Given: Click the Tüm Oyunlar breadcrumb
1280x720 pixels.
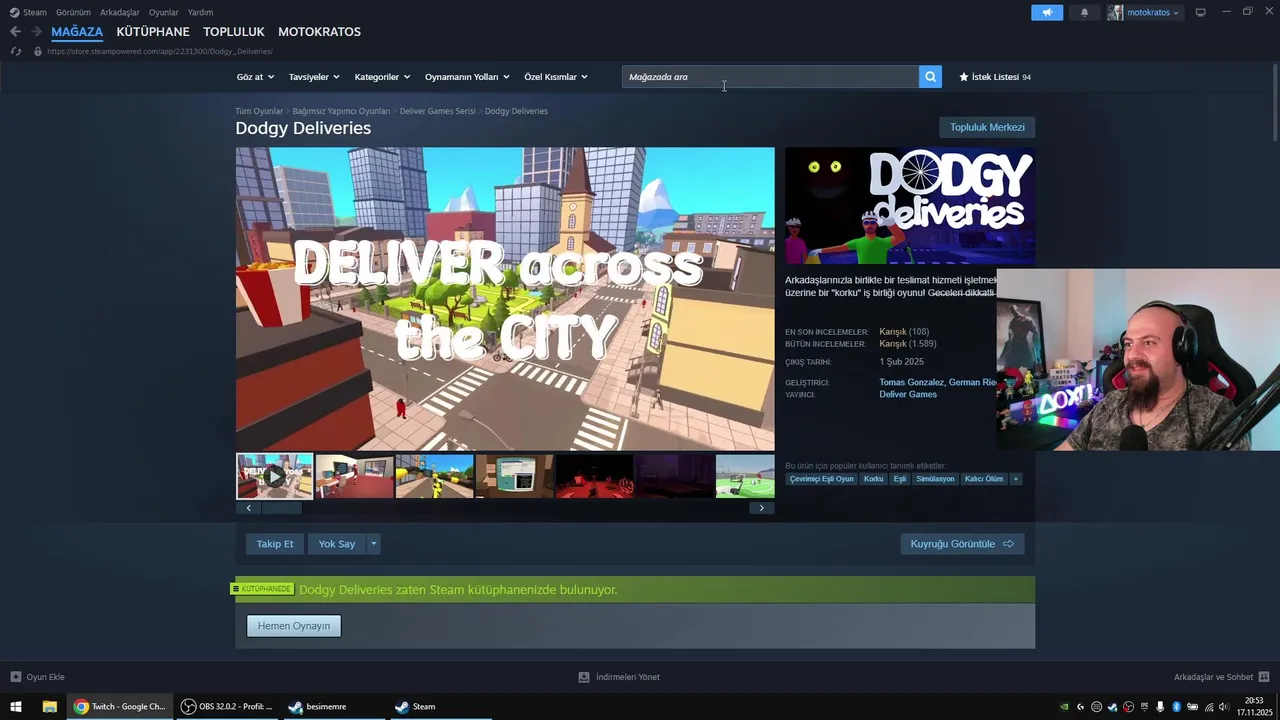Looking at the screenshot, I should coord(259,111).
